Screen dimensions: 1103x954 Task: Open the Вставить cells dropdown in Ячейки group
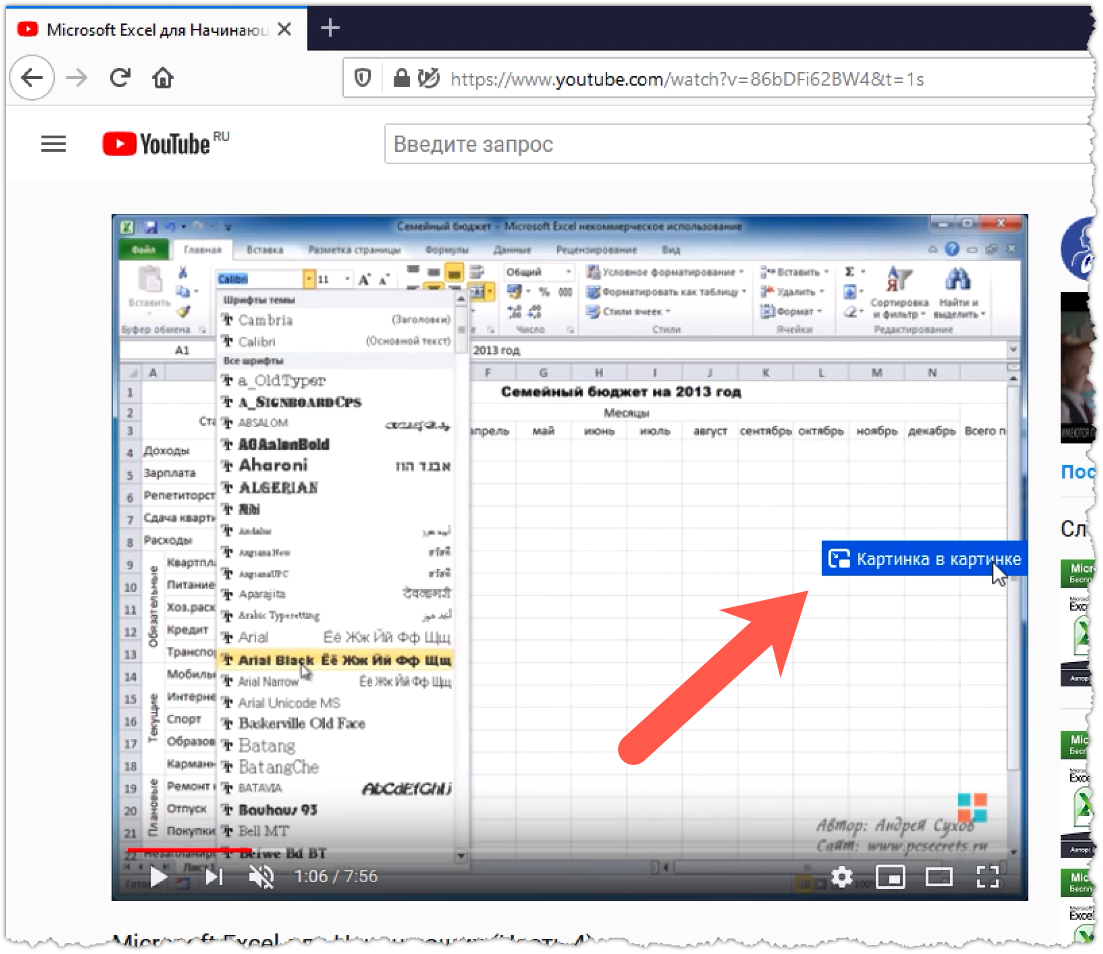click(x=794, y=272)
